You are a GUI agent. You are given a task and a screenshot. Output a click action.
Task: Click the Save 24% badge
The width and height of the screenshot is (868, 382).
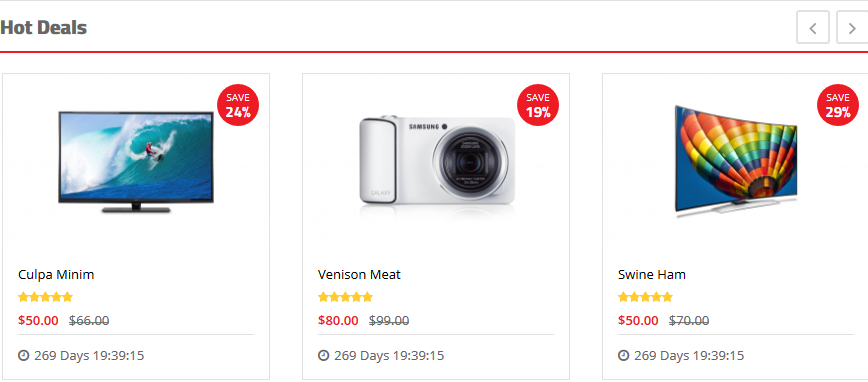click(238, 105)
